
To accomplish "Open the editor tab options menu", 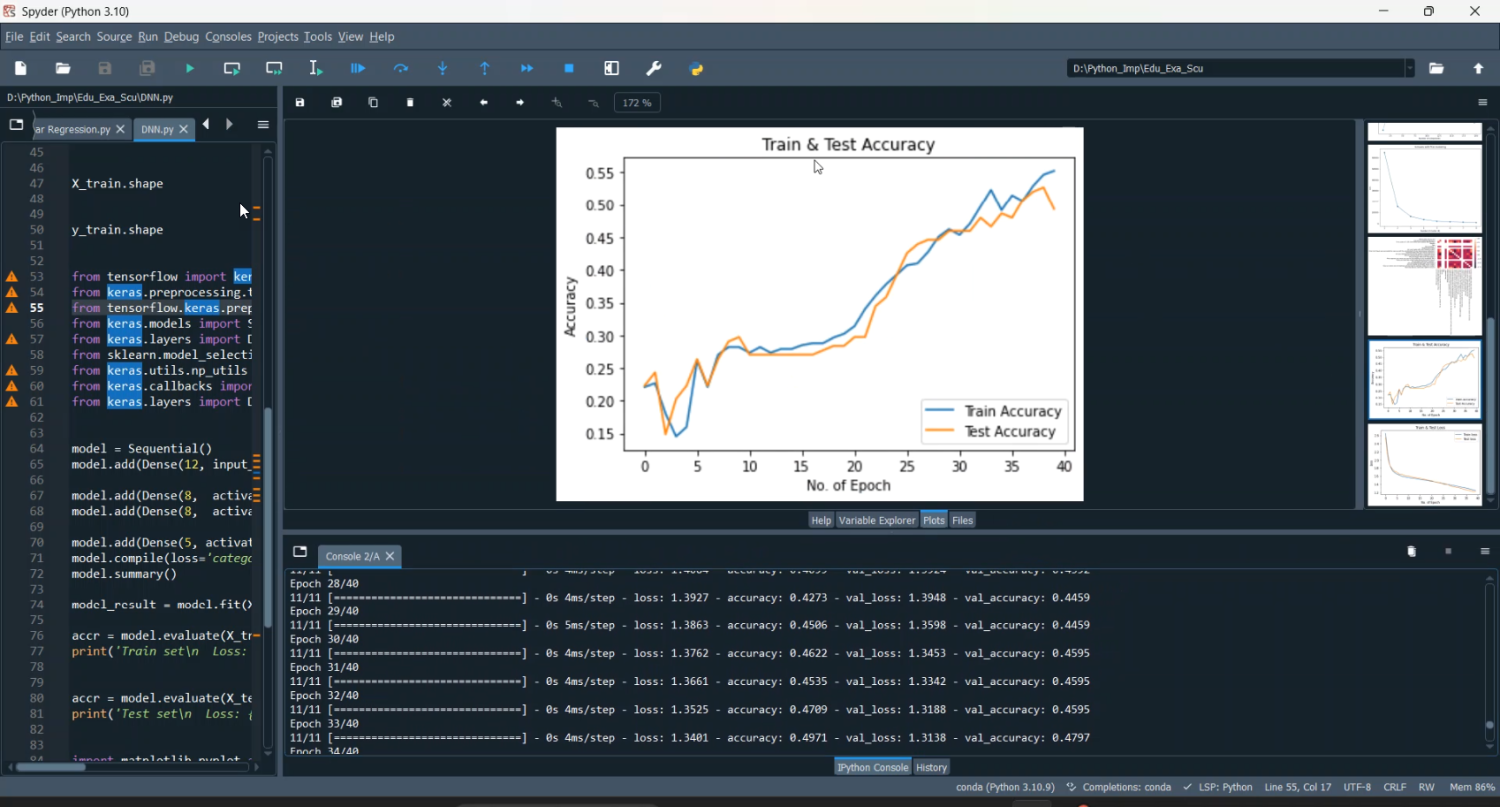I will (x=262, y=125).
